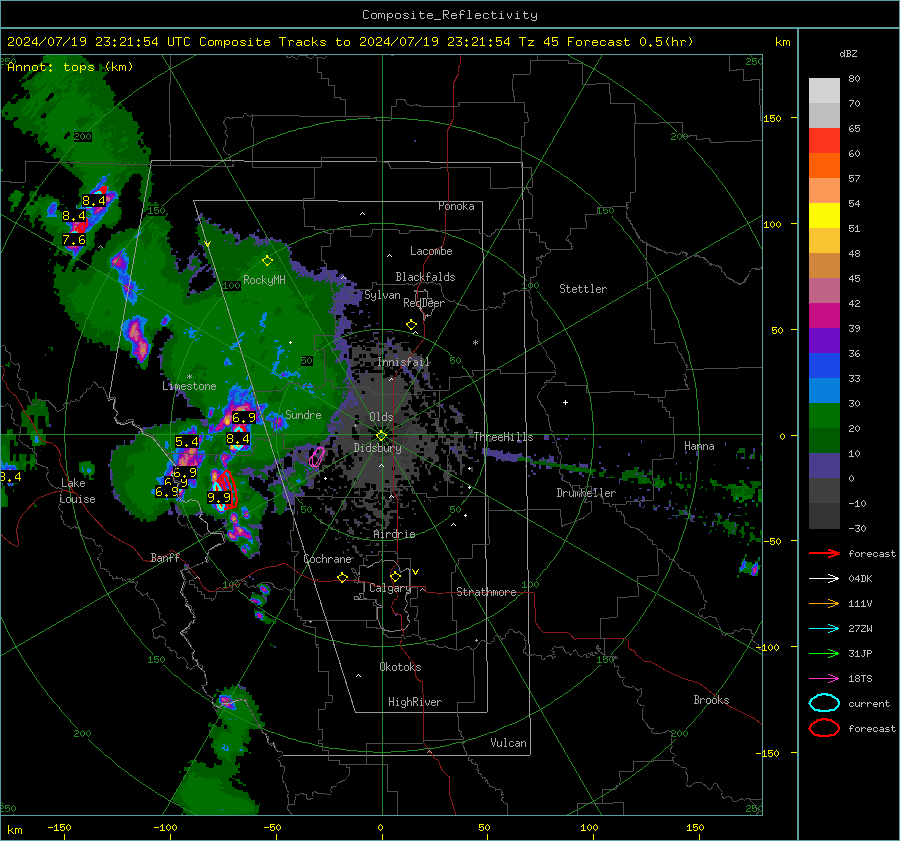The width and height of the screenshot is (900, 841).
Task: Select the yellow 54-51 dBZ swatch
Action: pyautogui.click(x=824, y=216)
